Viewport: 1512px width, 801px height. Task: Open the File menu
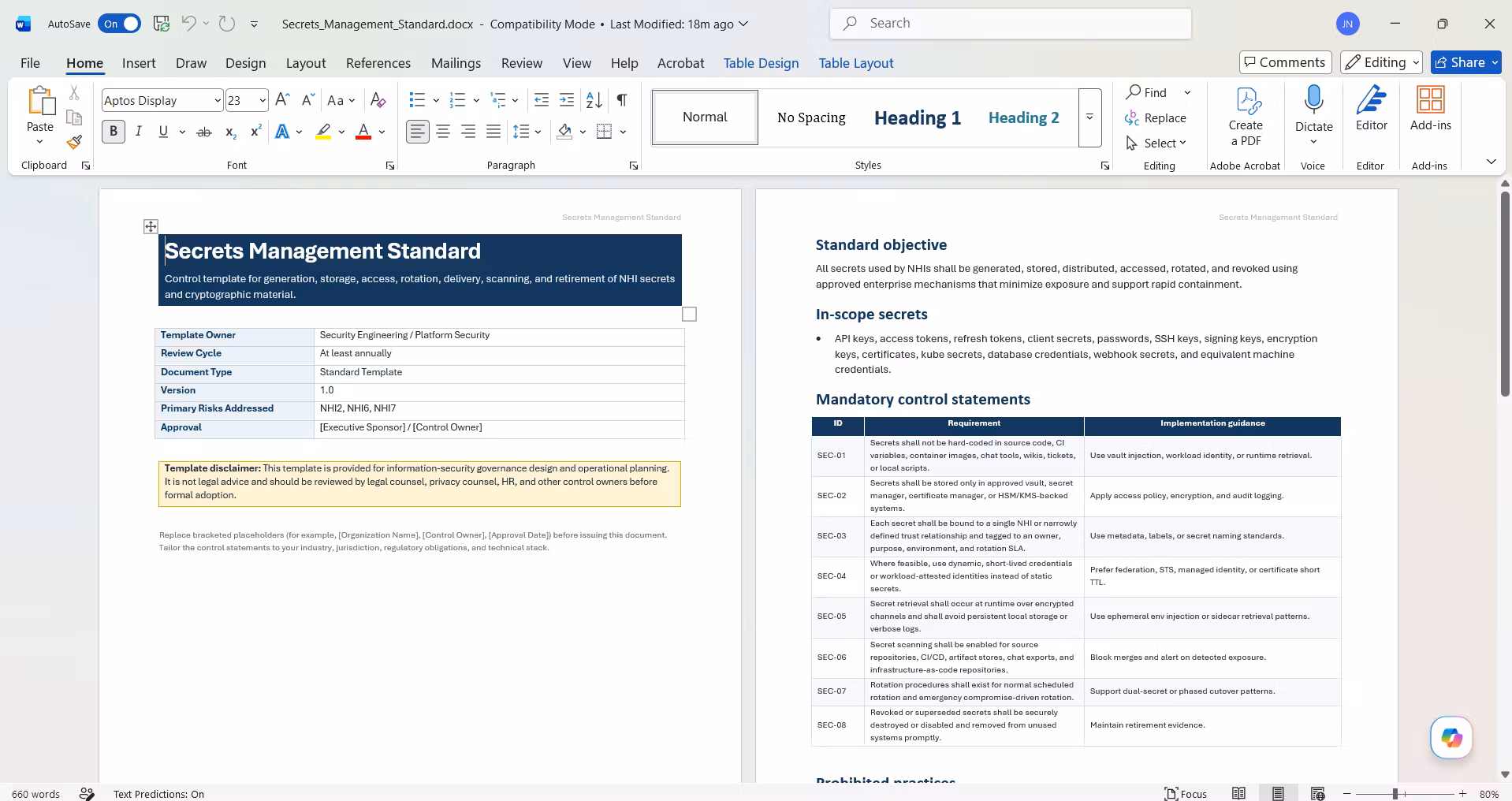[30, 63]
